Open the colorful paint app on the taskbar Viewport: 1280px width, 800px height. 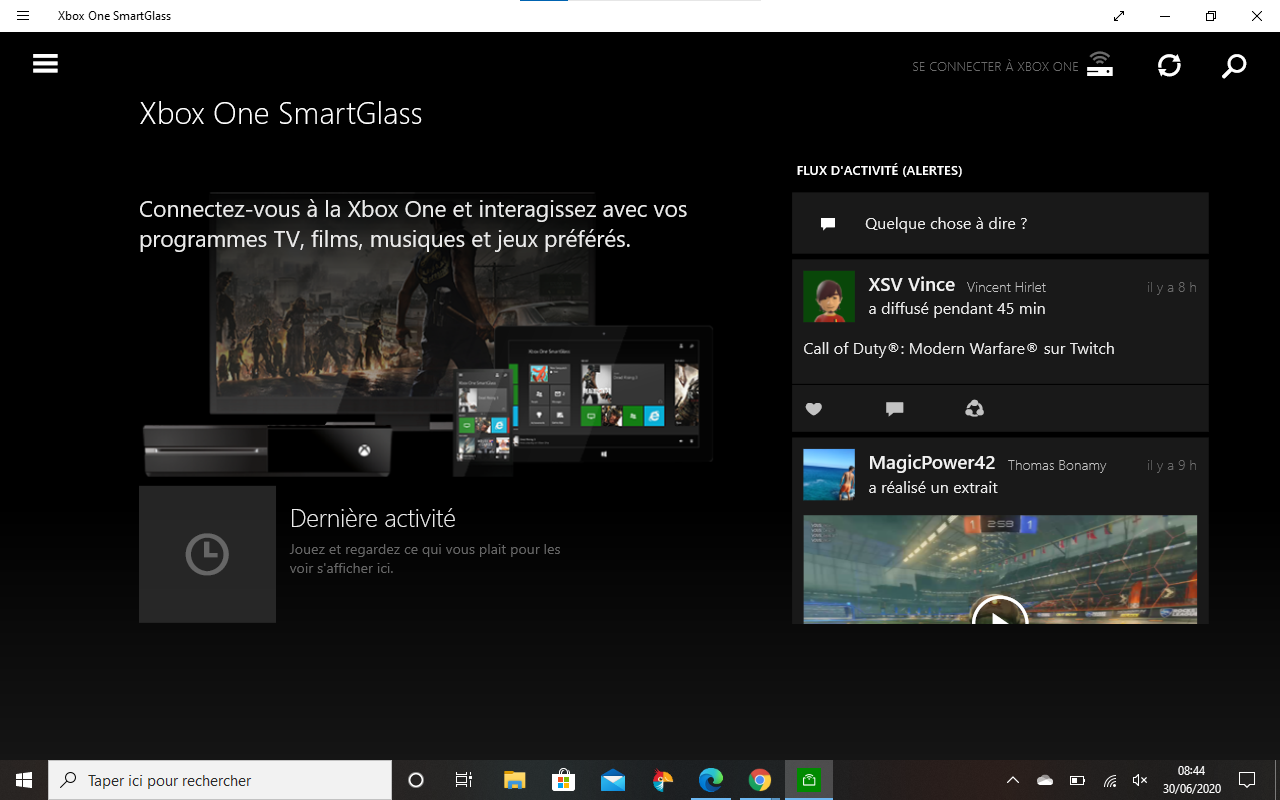click(x=662, y=780)
